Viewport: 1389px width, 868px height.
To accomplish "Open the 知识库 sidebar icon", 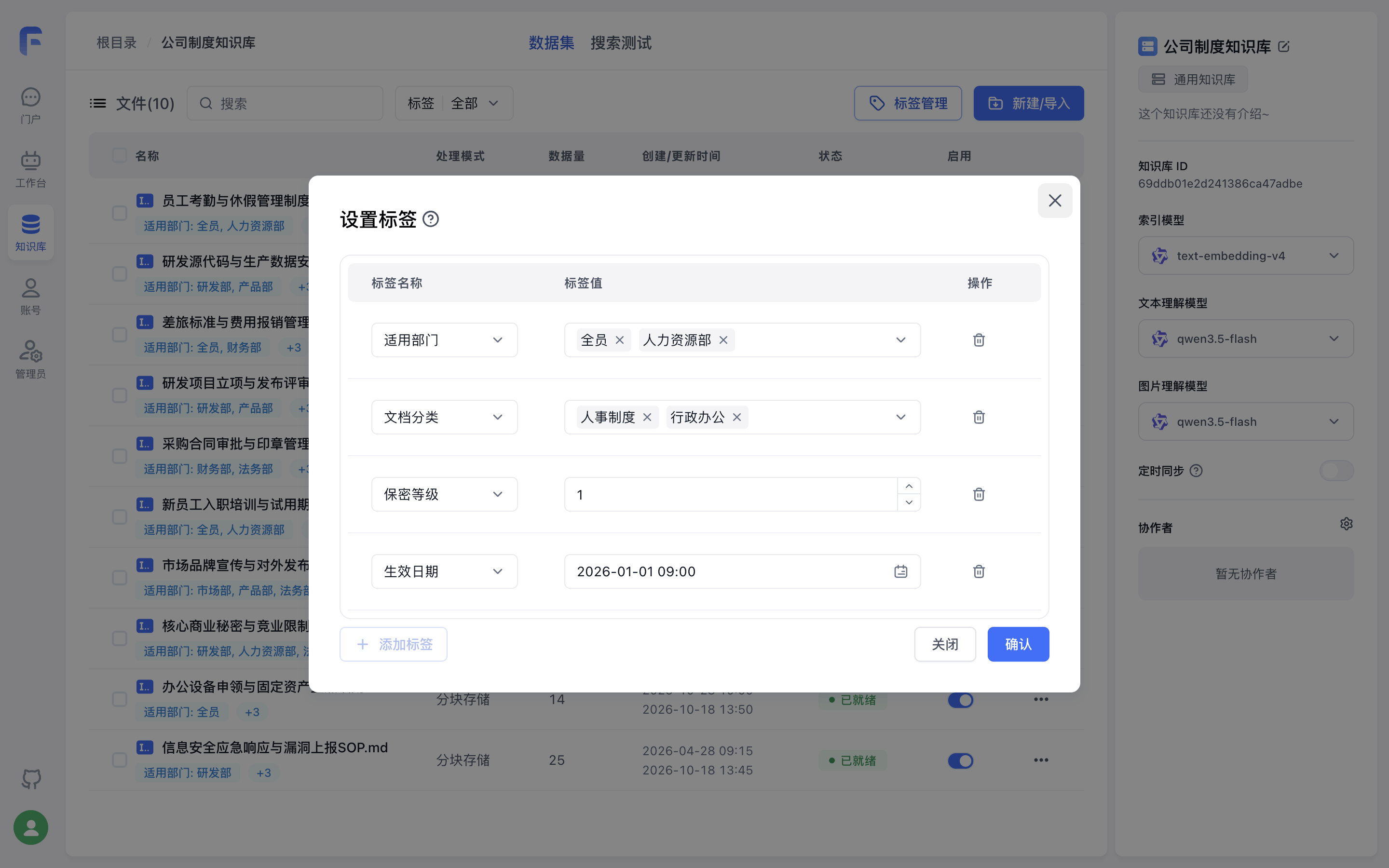I will click(x=30, y=232).
